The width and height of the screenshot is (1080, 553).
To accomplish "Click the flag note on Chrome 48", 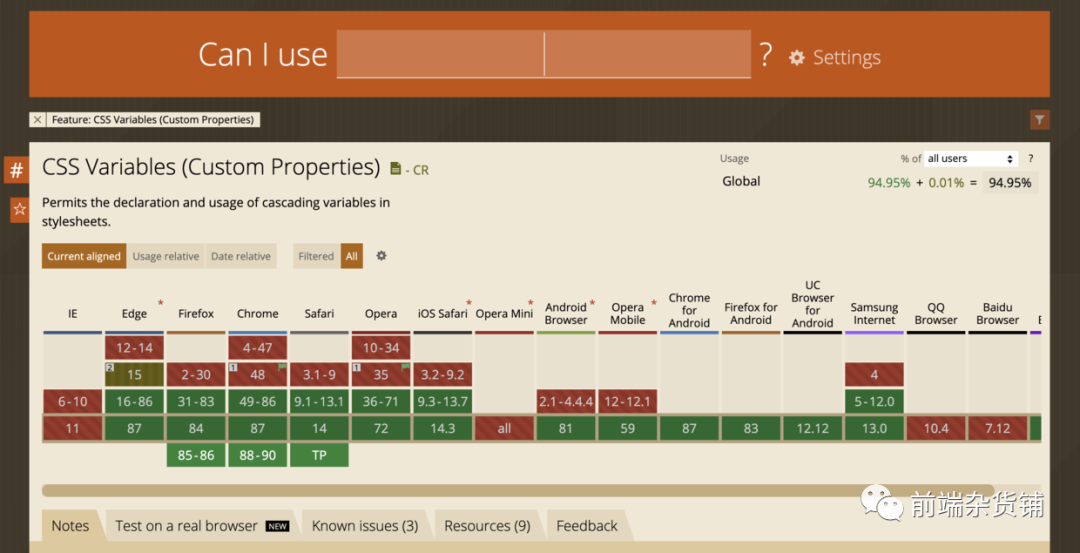I will pyautogui.click(x=281, y=368).
